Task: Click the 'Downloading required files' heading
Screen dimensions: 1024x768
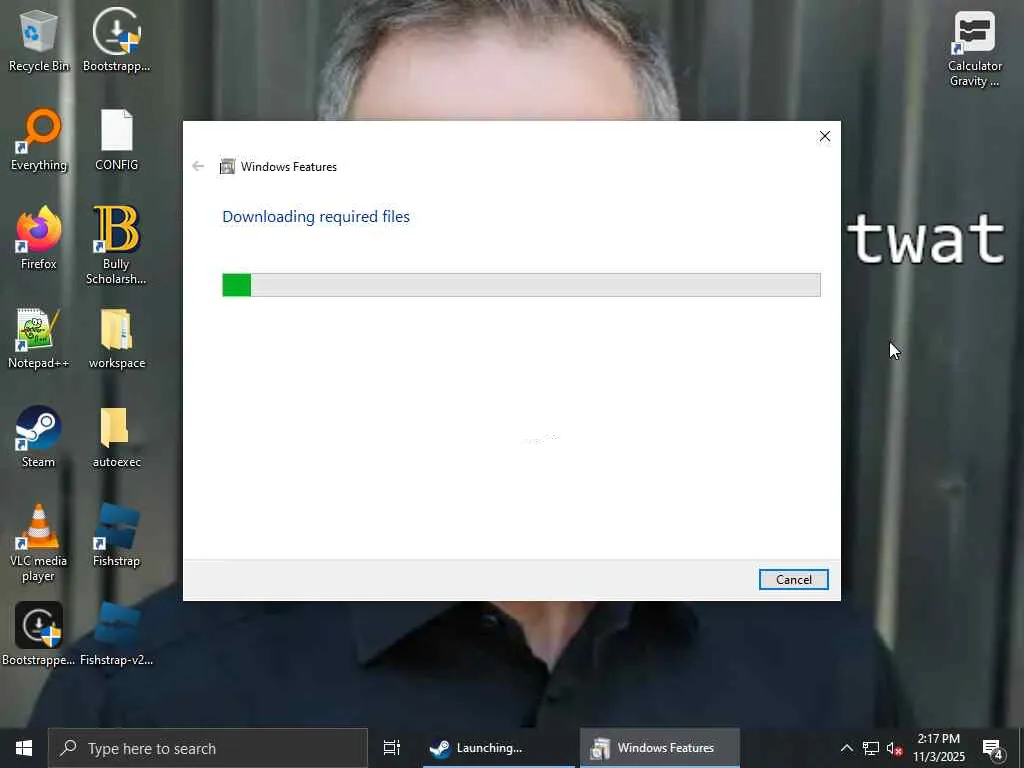Action: pos(316,216)
